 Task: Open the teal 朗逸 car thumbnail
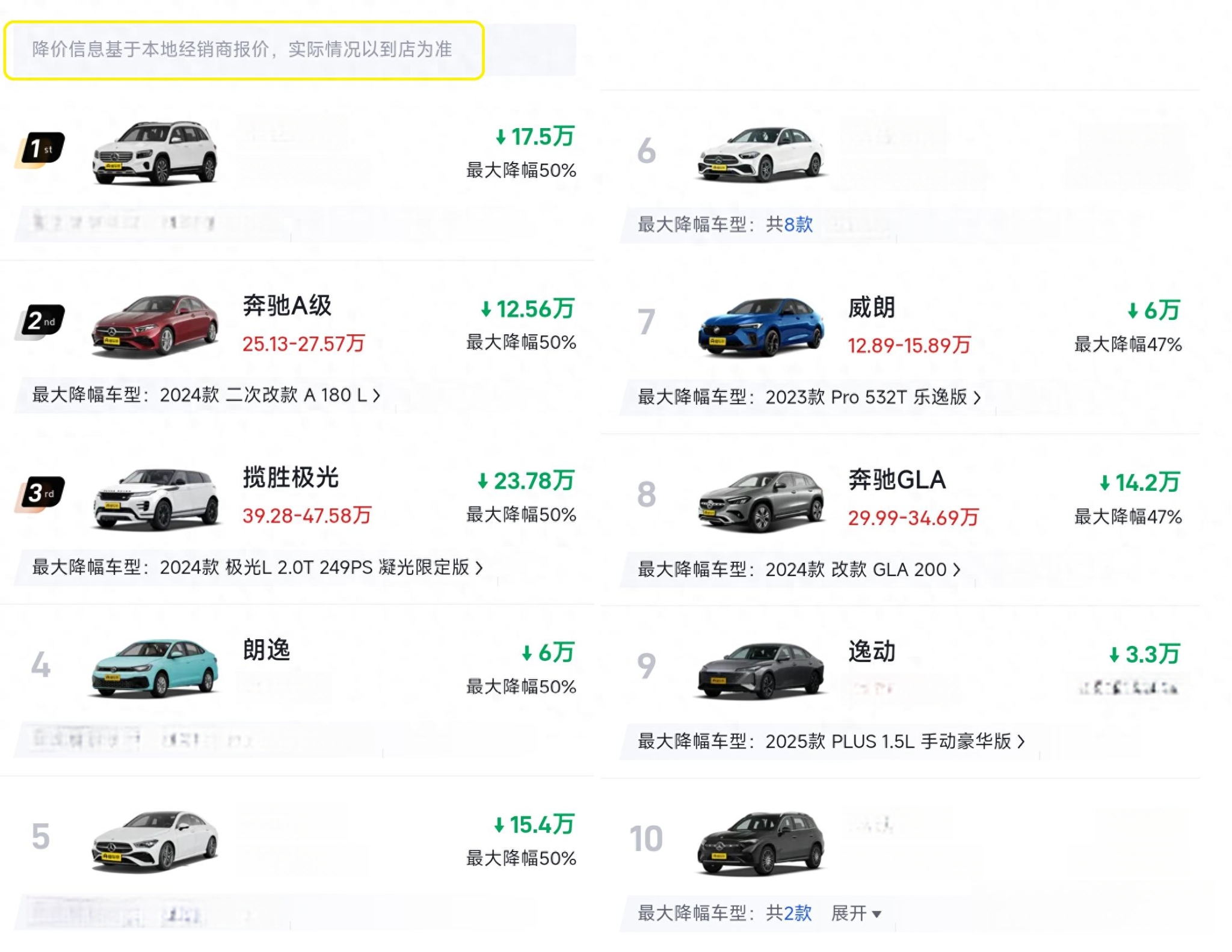click(155, 668)
